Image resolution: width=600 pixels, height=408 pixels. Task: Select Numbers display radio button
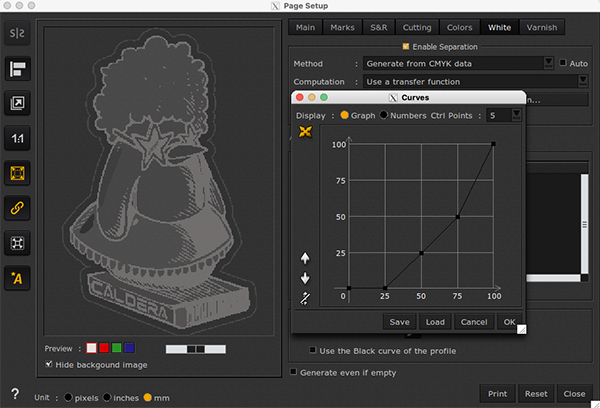click(383, 115)
